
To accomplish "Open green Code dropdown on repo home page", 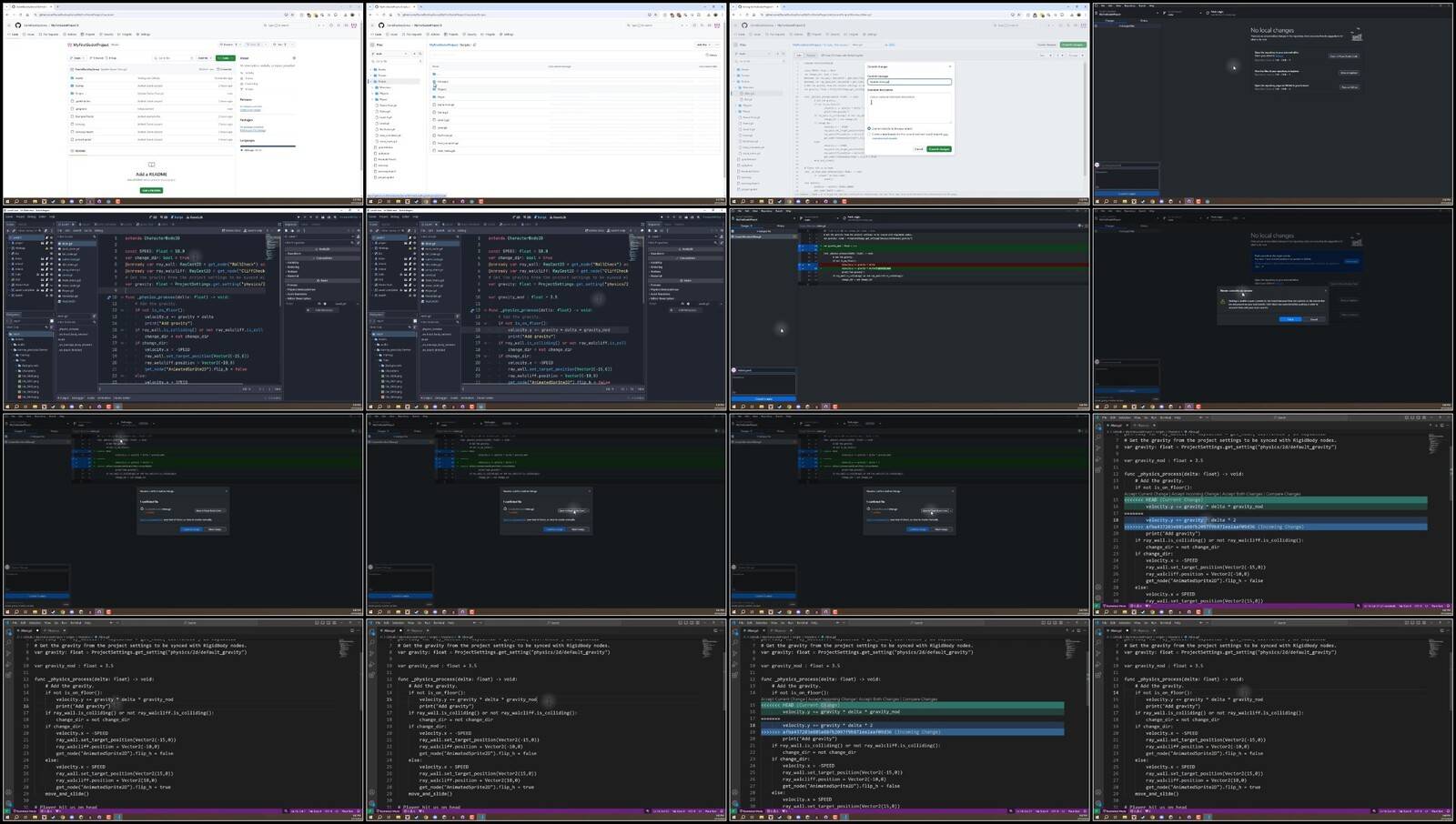I will tap(225, 58).
